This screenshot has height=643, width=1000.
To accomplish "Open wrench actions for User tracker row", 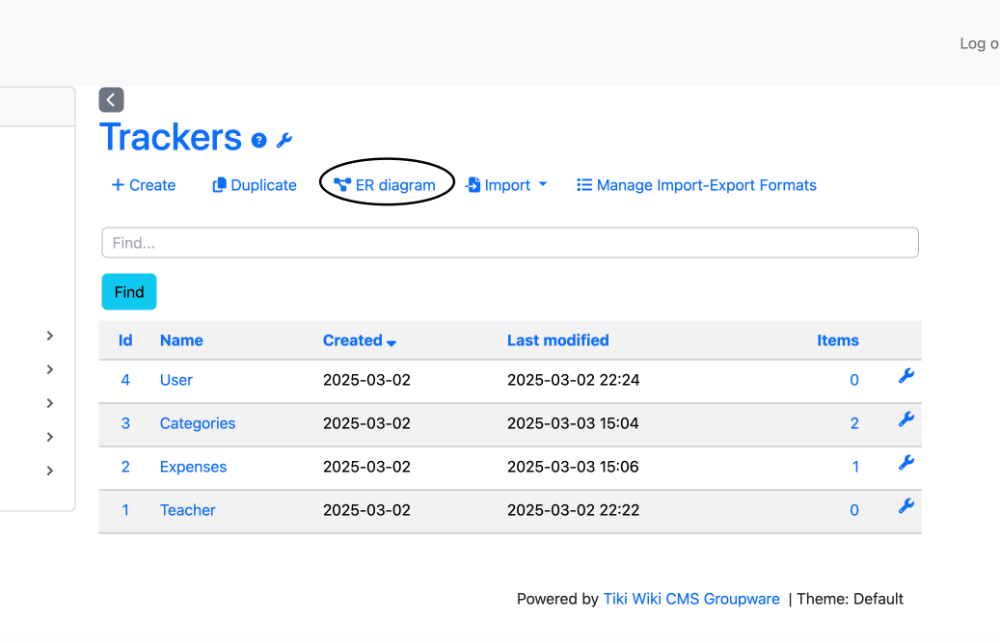I will pos(906,376).
